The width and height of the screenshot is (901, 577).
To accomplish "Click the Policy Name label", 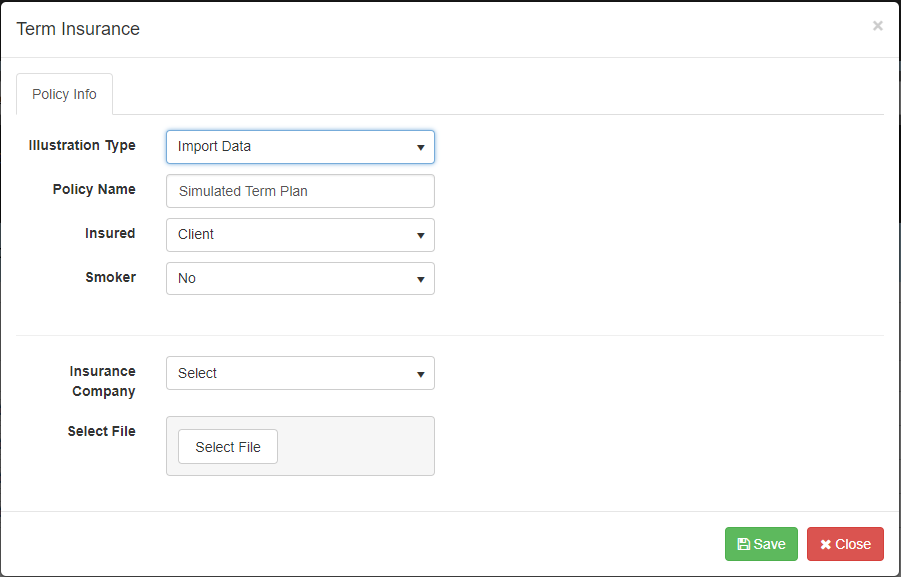I will pyautogui.click(x=94, y=189).
